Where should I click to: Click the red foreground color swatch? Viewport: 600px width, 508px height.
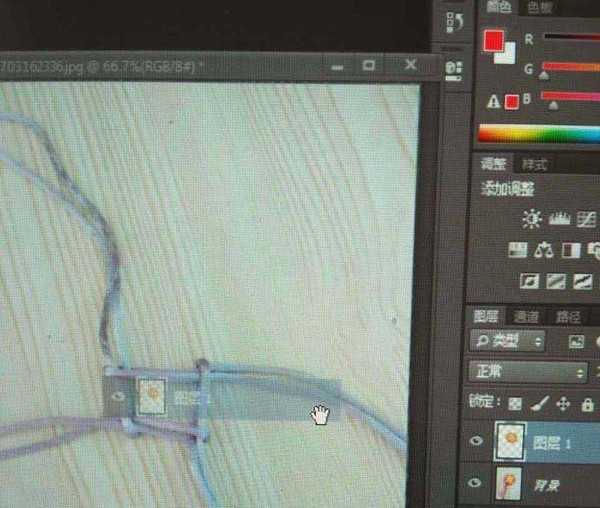493,41
